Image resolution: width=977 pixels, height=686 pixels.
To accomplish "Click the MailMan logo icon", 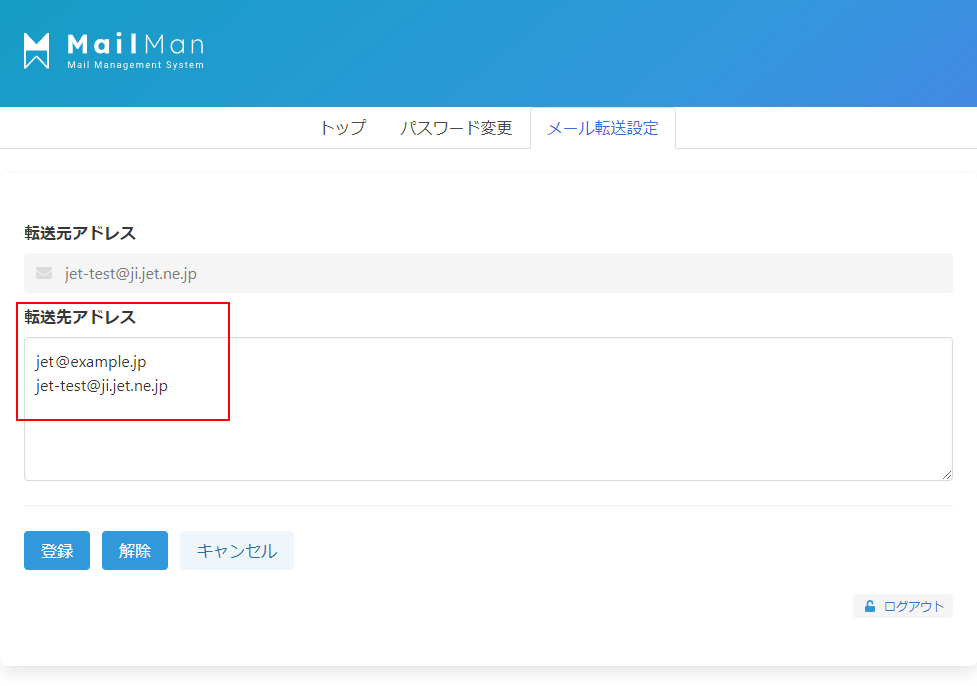I will coord(37,51).
